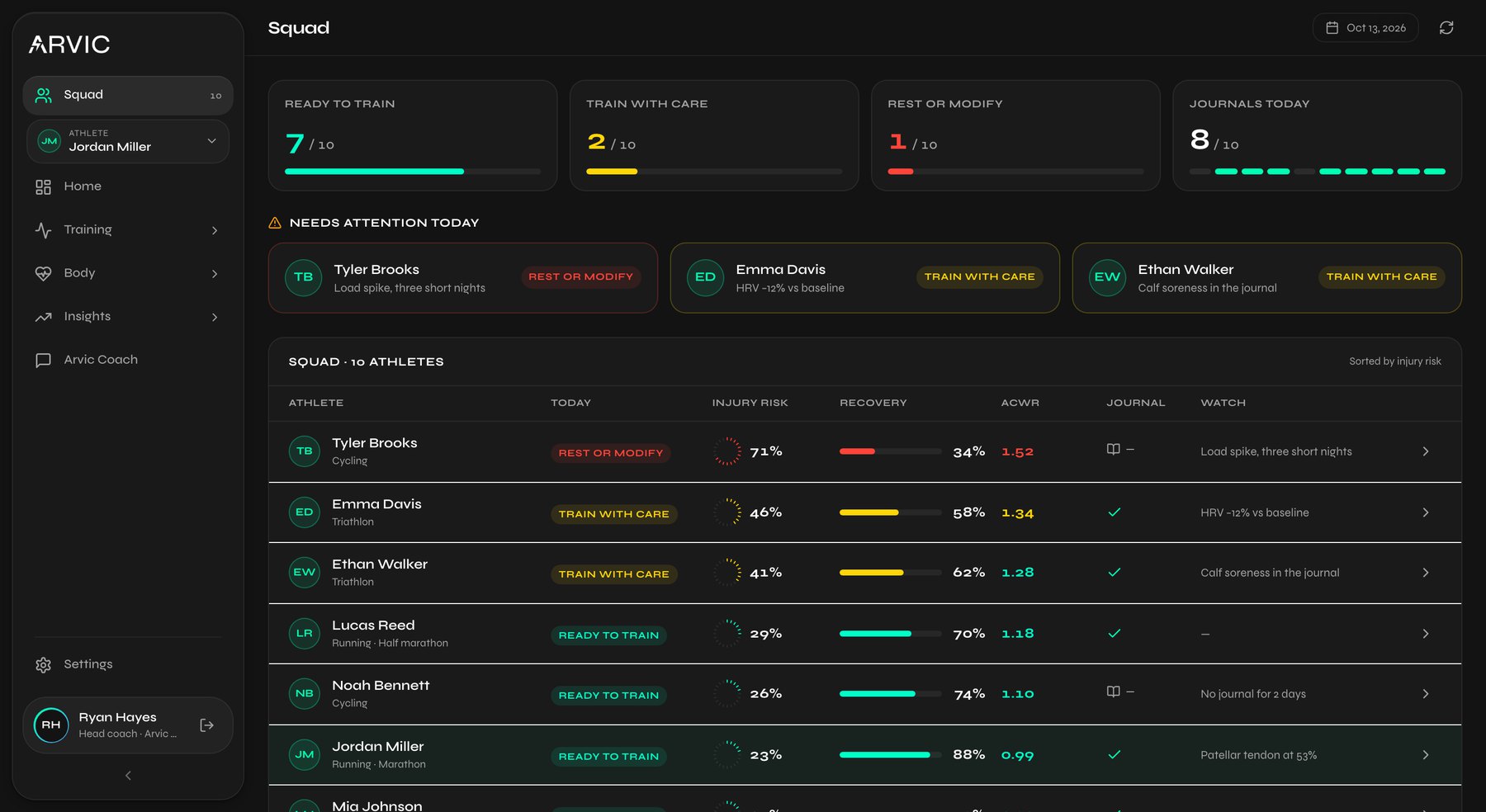The height and width of the screenshot is (812, 1486).
Task: Collapse the sidebar with the left chevron
Action: tap(128, 776)
